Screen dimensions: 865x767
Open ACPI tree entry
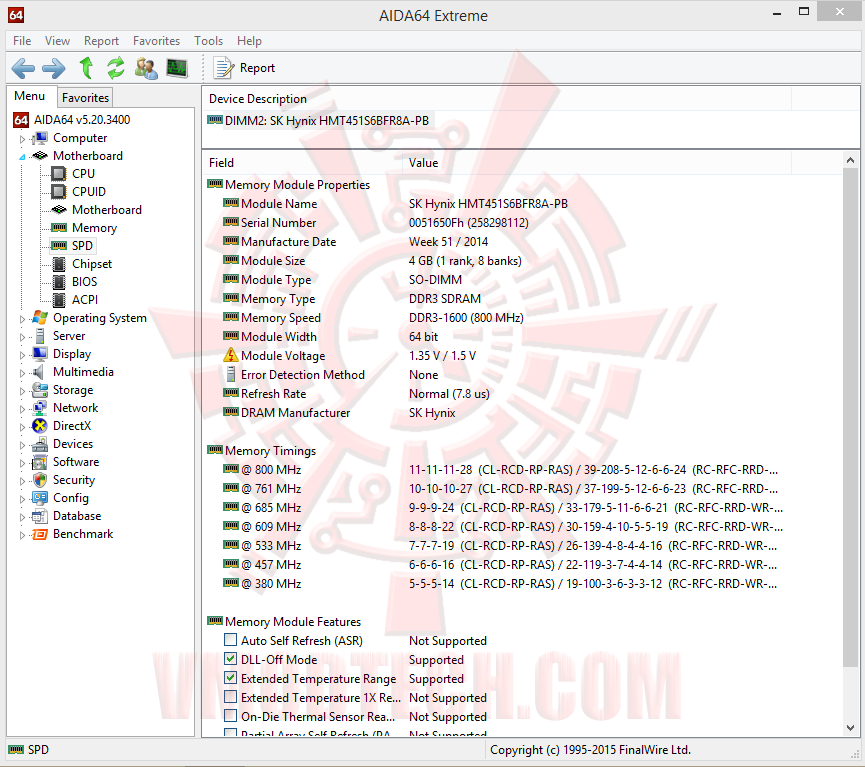[x=84, y=300]
